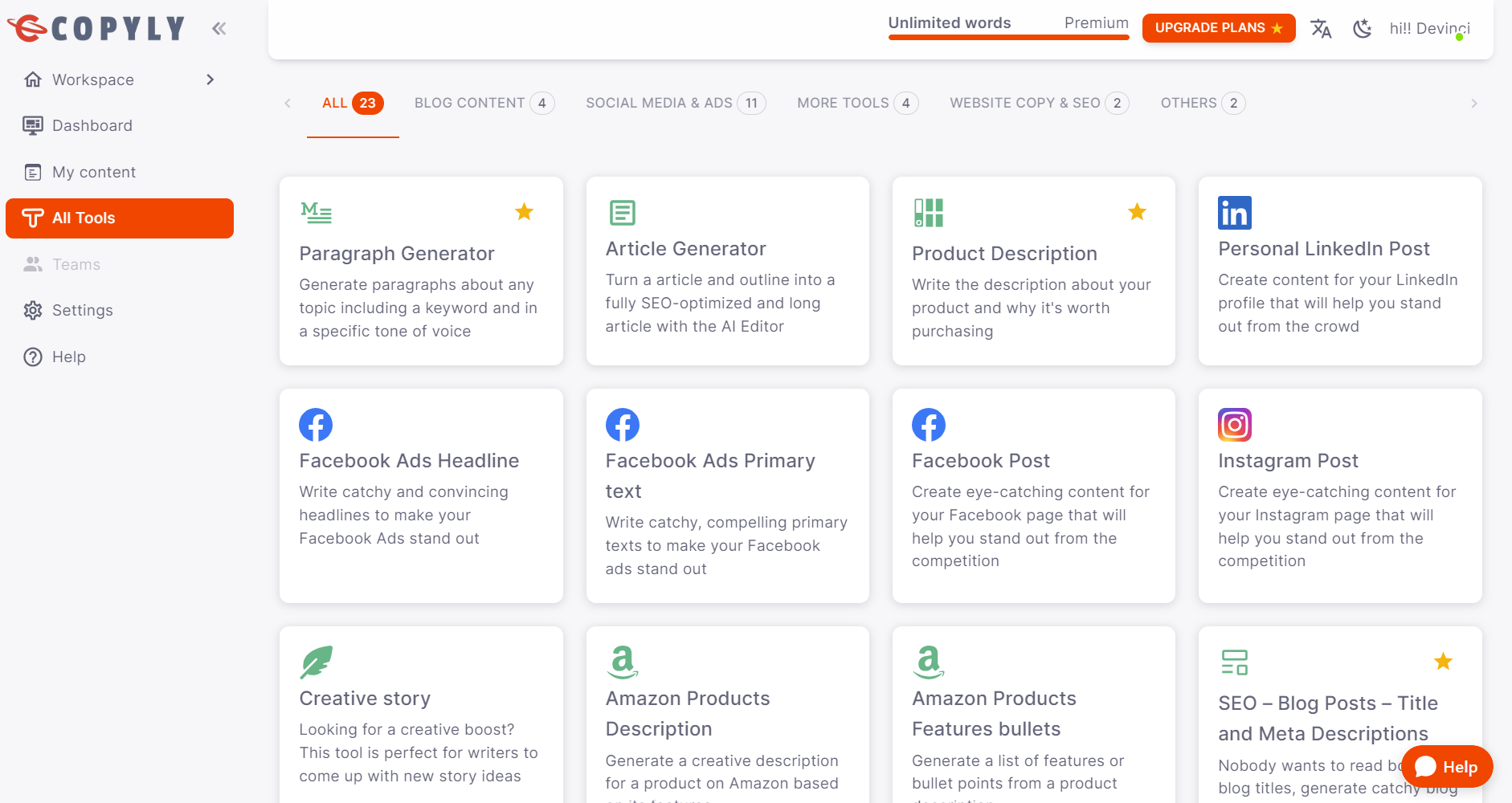This screenshot has width=1512, height=803.
Task: Click the Product Description grid icon
Action: click(x=929, y=213)
